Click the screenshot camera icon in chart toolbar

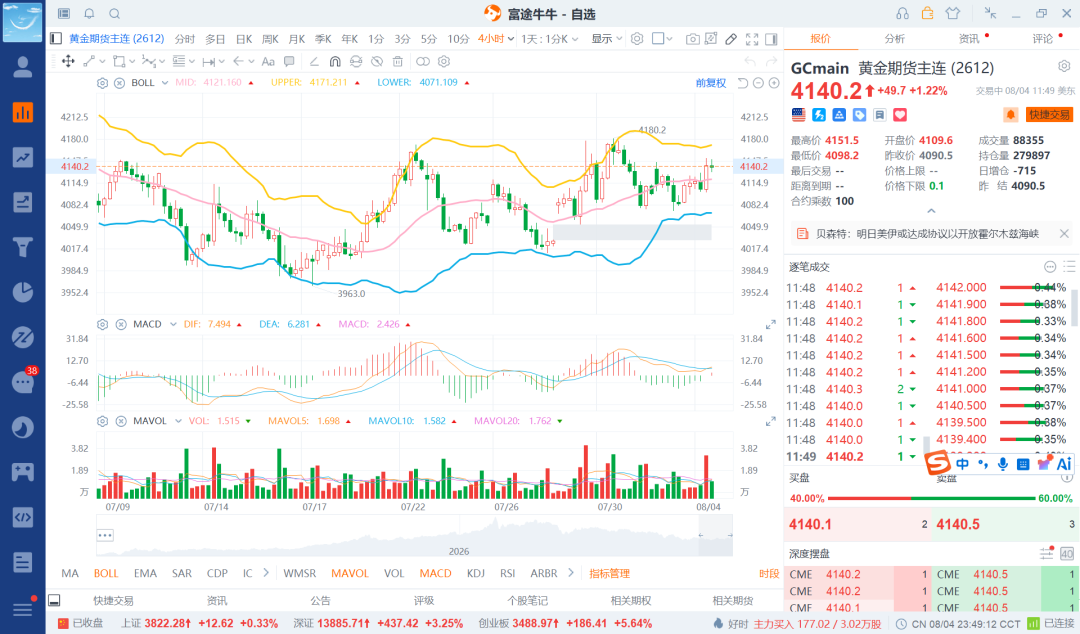(x=692, y=39)
